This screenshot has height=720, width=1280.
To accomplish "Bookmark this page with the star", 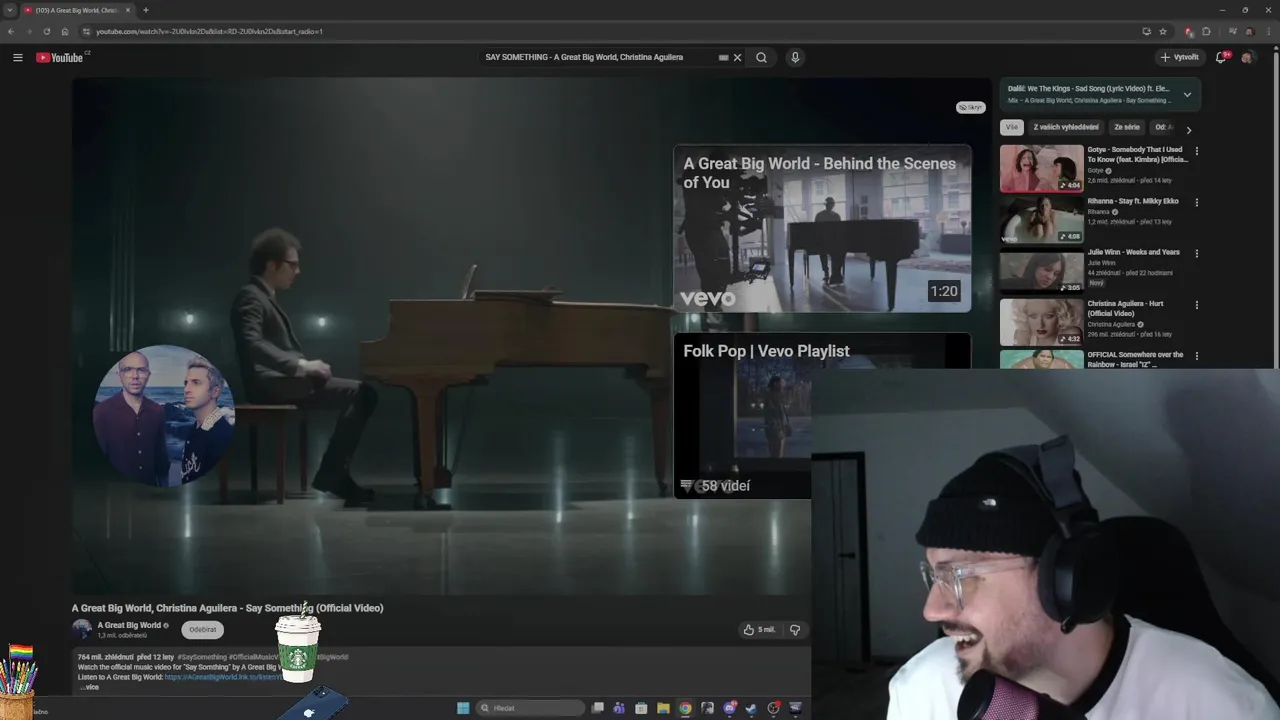I will pyautogui.click(x=1163, y=31).
